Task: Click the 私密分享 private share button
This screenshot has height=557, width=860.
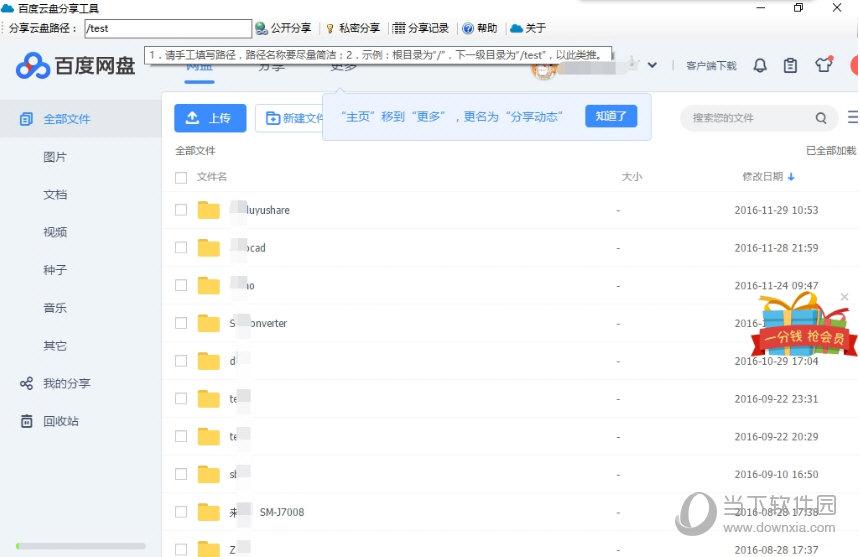Action: (x=353, y=28)
